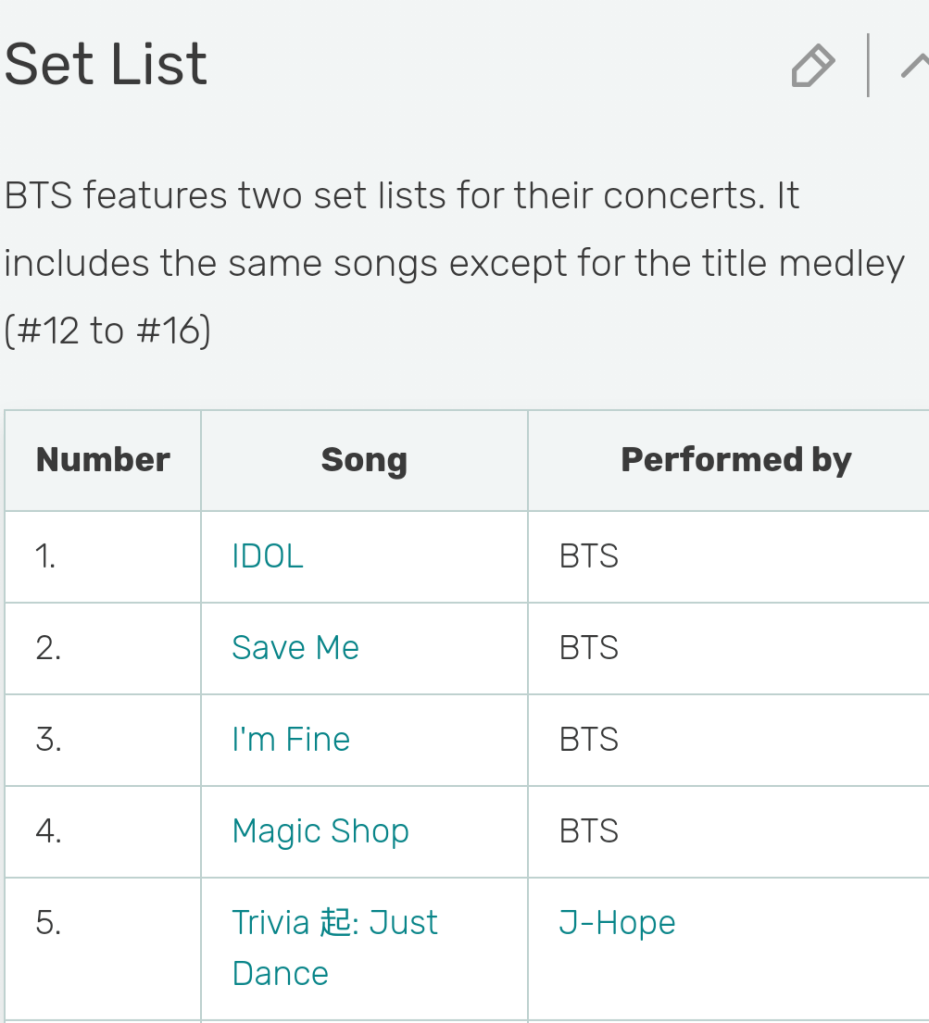Click the number 5. cell in the table

click(x=48, y=922)
